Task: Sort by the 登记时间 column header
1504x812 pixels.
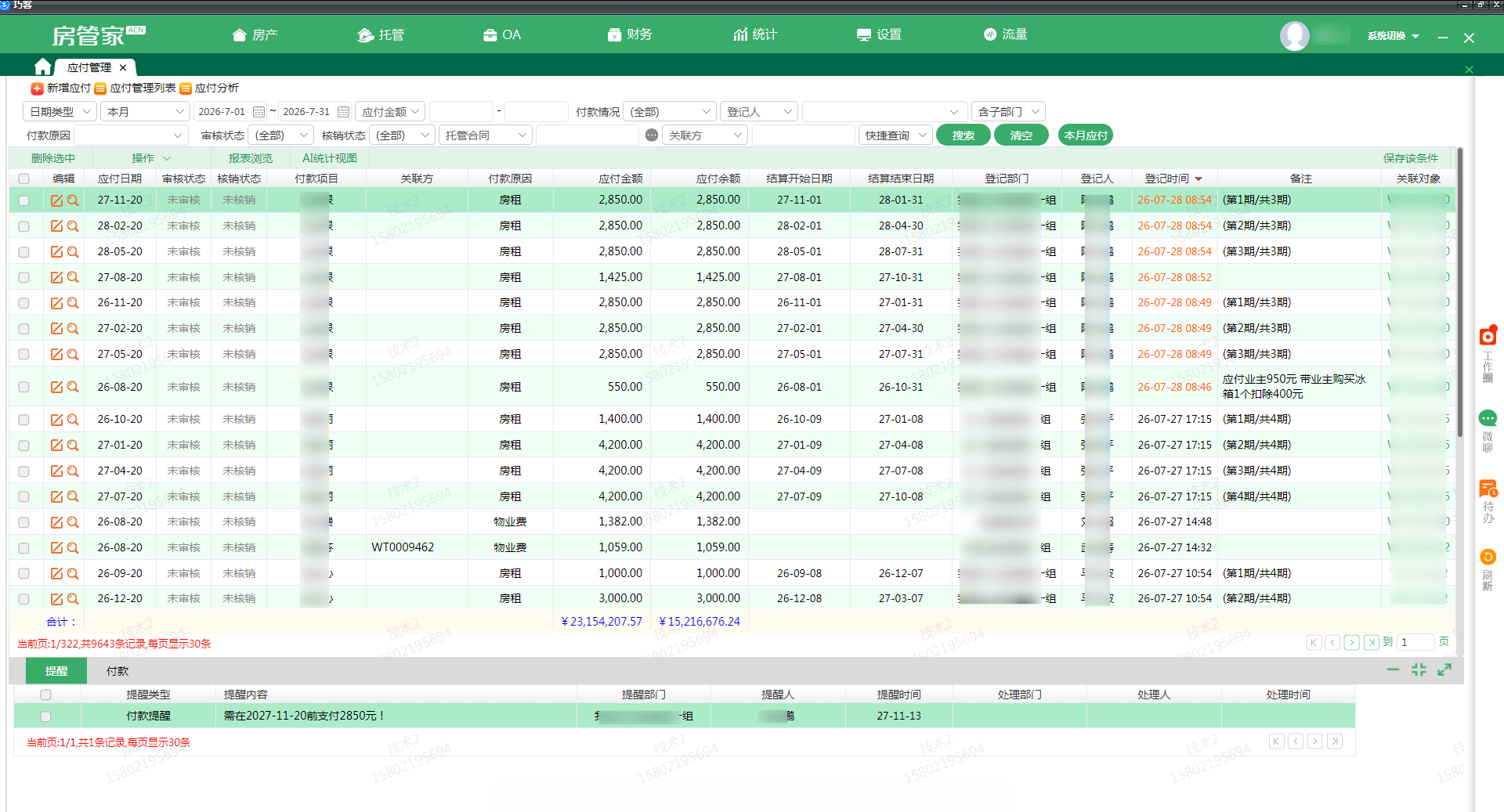Action: 1173,179
